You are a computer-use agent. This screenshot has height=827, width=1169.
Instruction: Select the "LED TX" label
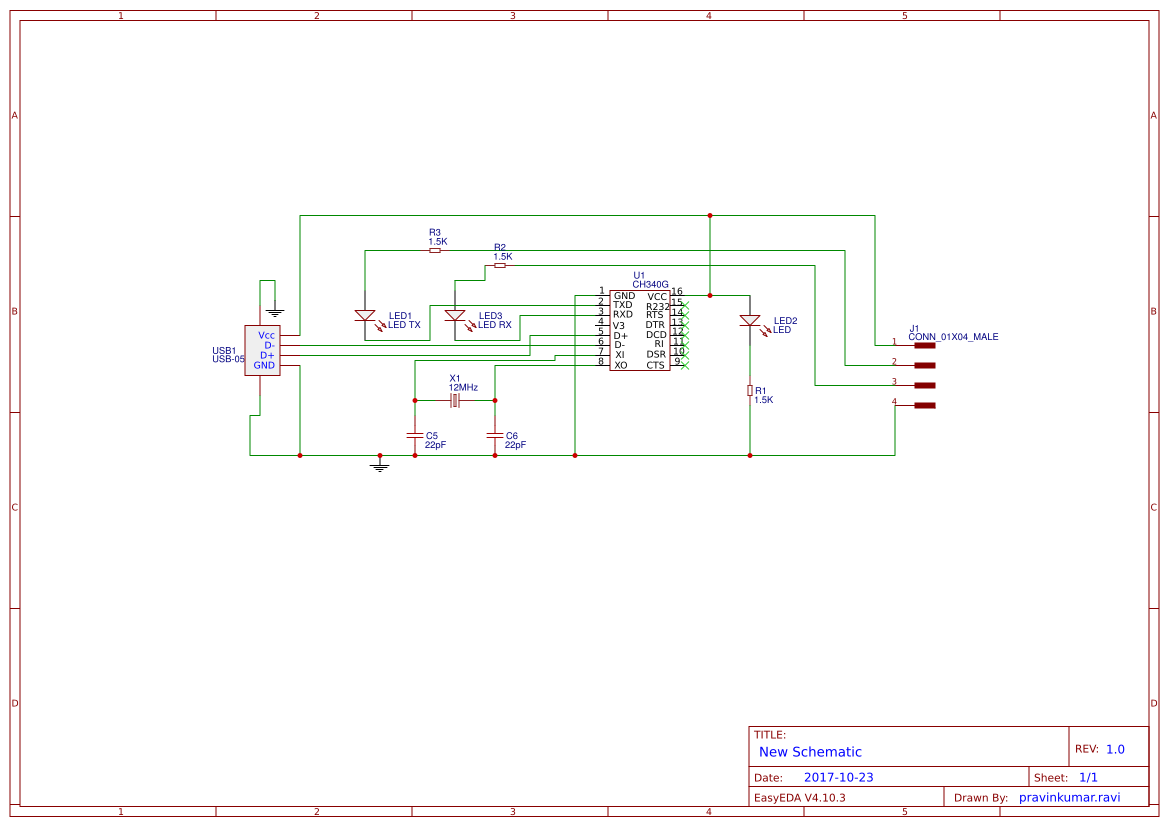tap(404, 325)
